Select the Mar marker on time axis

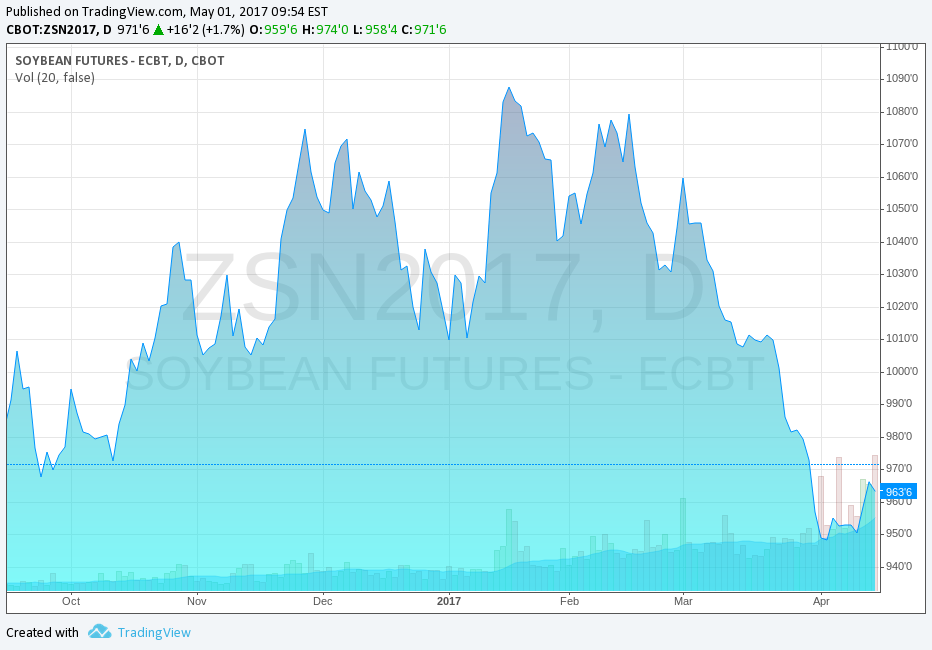point(684,601)
